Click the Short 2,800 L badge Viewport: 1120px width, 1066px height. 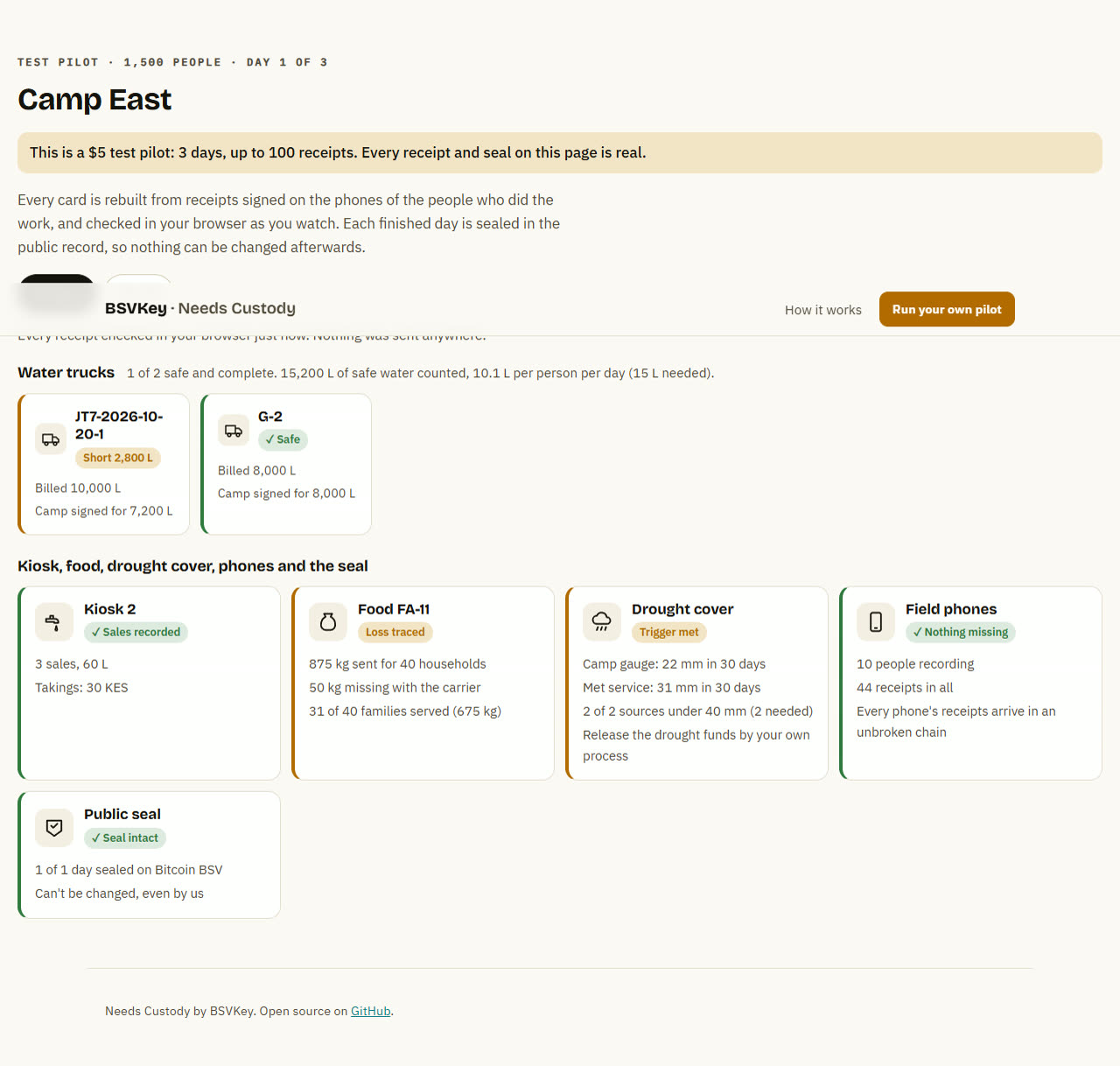pyautogui.click(x=118, y=458)
